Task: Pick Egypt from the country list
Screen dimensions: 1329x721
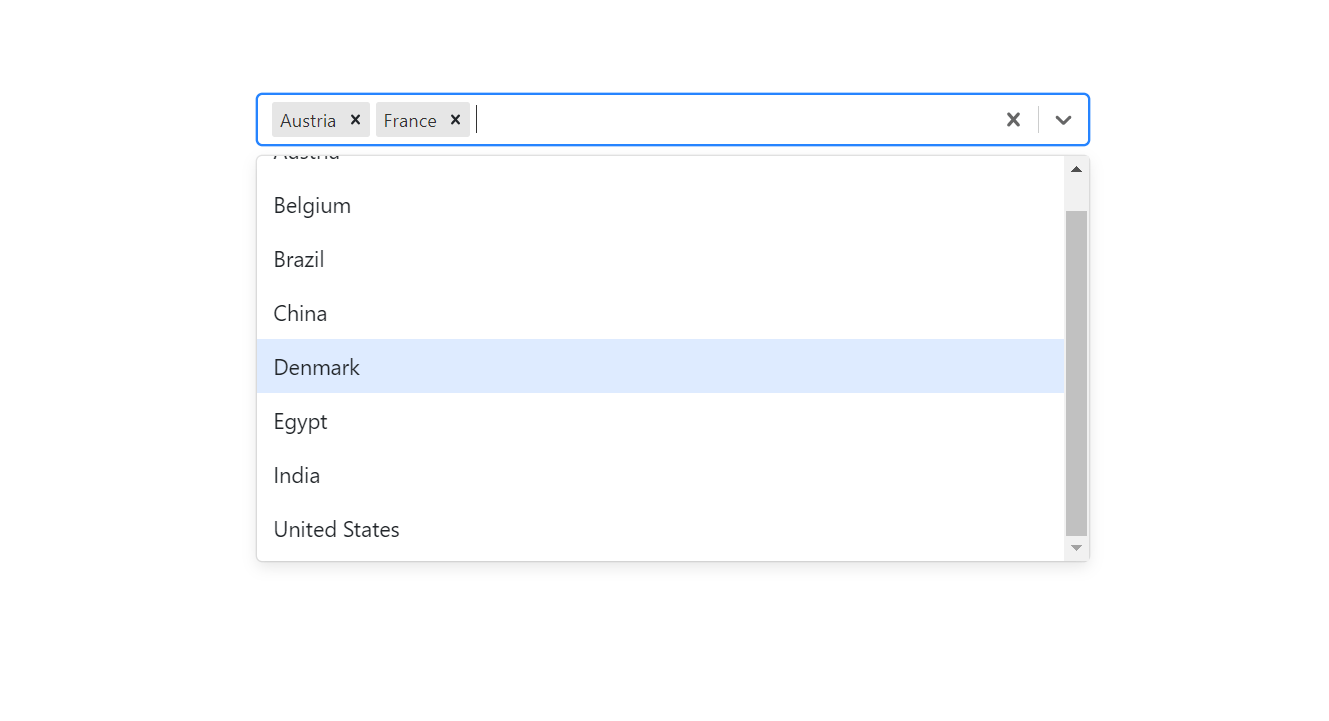Action: (x=300, y=421)
